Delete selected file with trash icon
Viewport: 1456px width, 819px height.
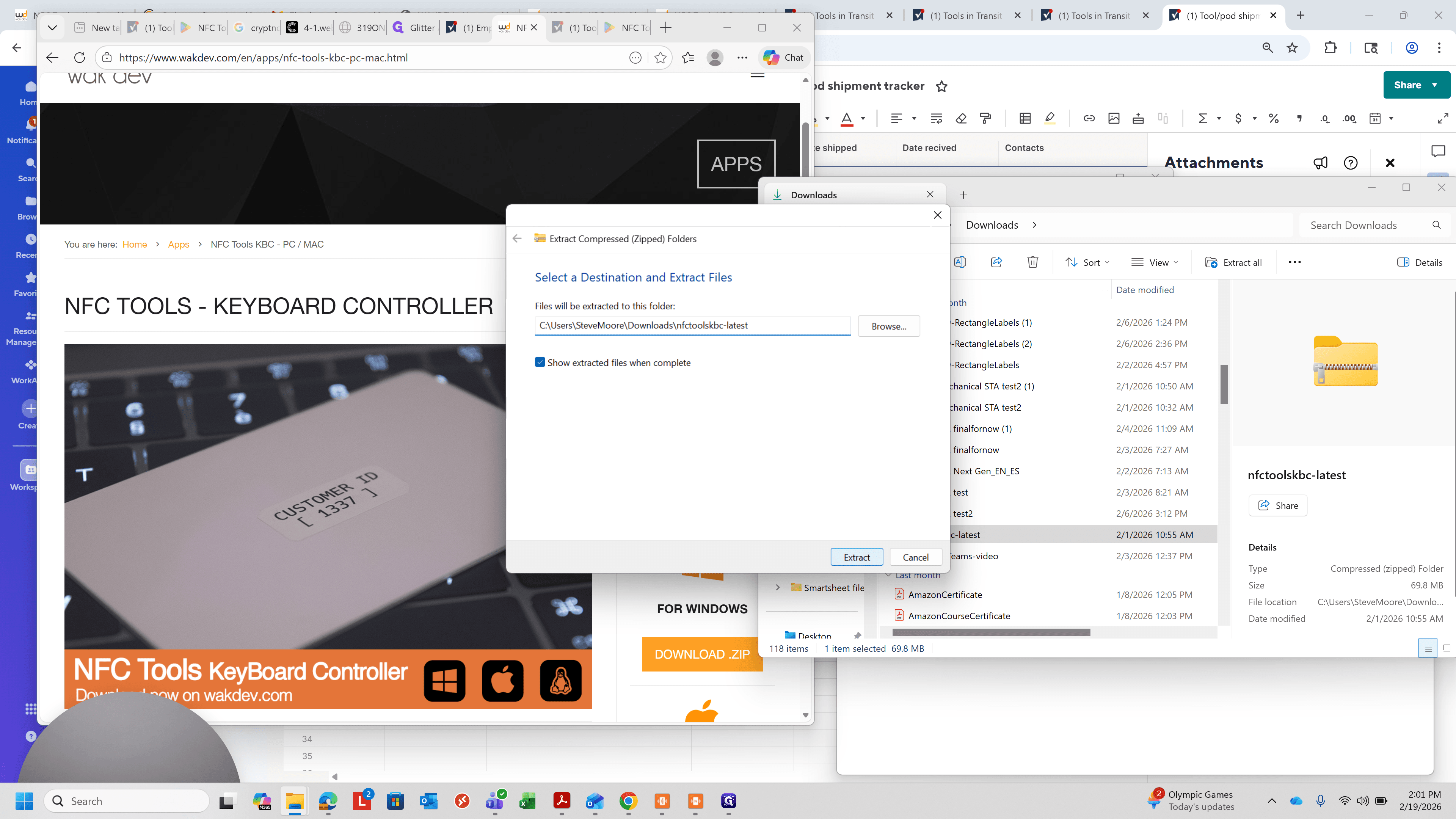[1032, 262]
